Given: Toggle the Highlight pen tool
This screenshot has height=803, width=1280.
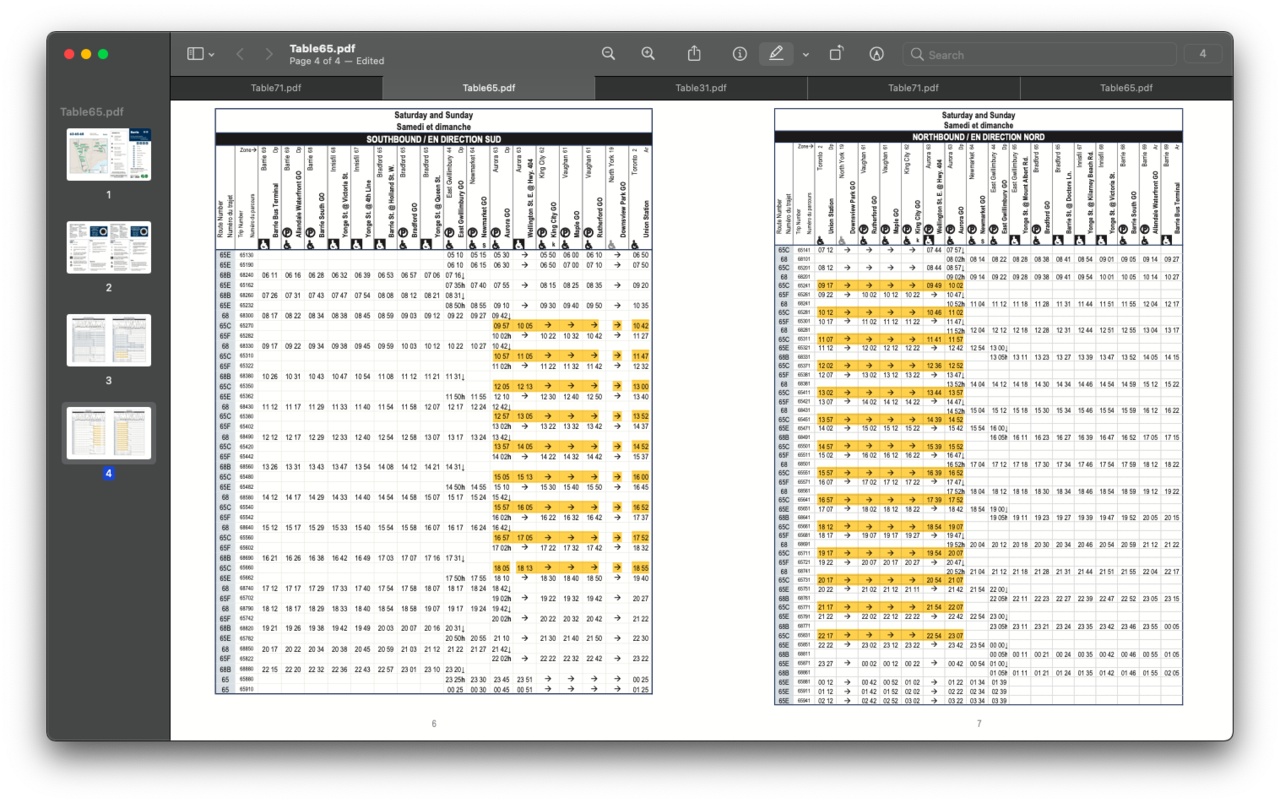Looking at the screenshot, I should (776, 54).
